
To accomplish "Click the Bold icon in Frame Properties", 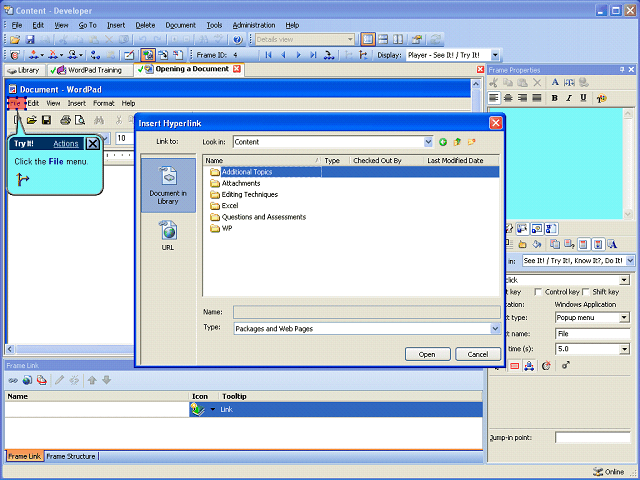I will 554,98.
